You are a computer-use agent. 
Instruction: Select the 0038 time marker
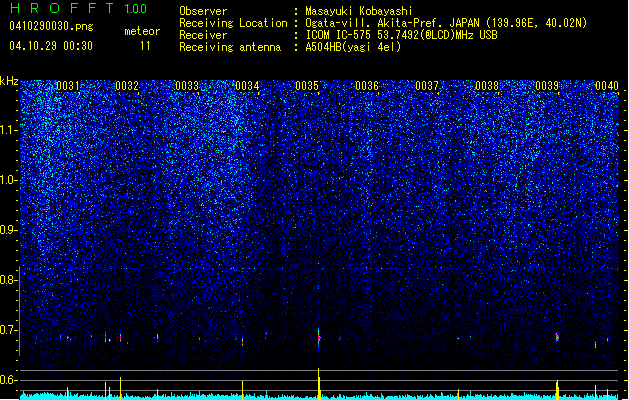[487, 86]
